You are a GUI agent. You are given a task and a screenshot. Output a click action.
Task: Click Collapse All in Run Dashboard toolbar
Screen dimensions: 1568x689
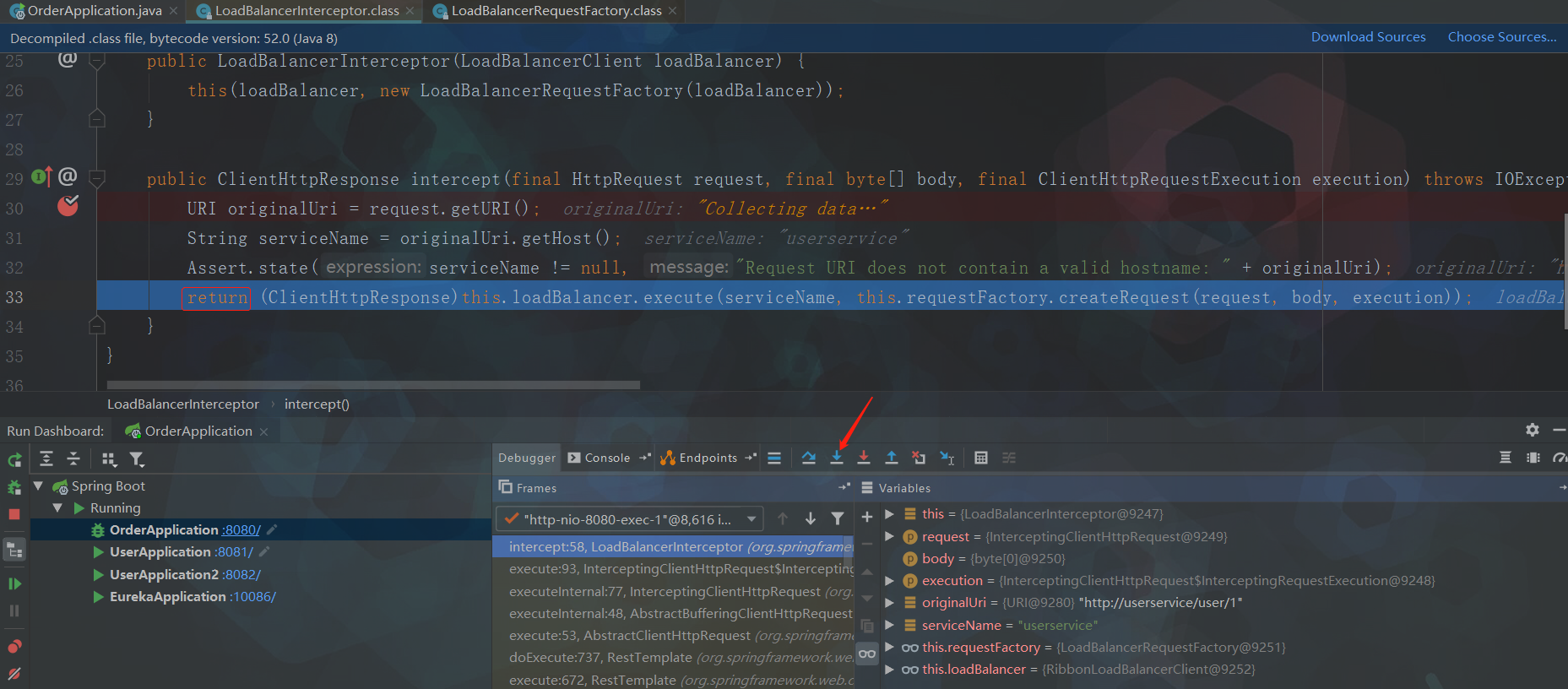(x=73, y=458)
